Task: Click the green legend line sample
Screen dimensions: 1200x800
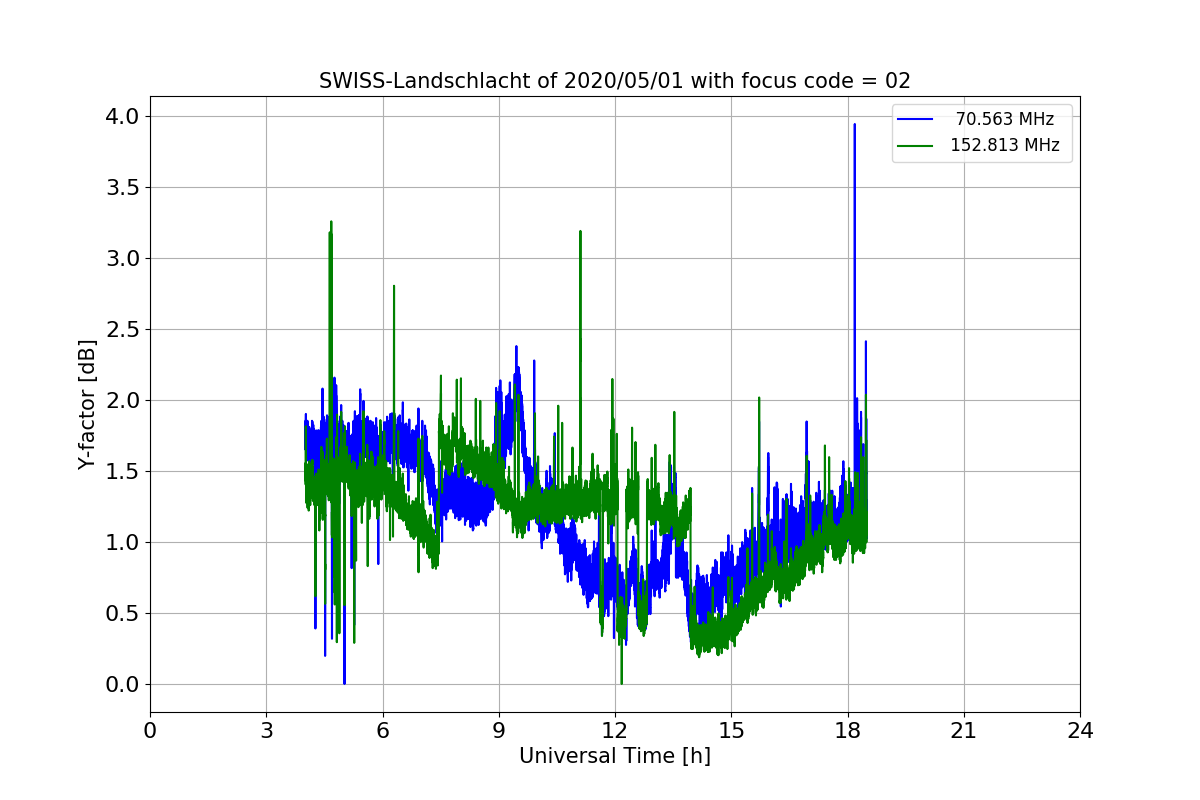Action: tap(915, 145)
